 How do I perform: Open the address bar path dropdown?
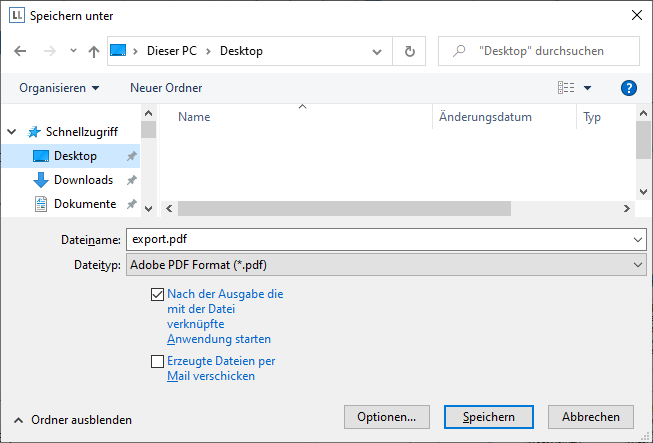pos(375,51)
